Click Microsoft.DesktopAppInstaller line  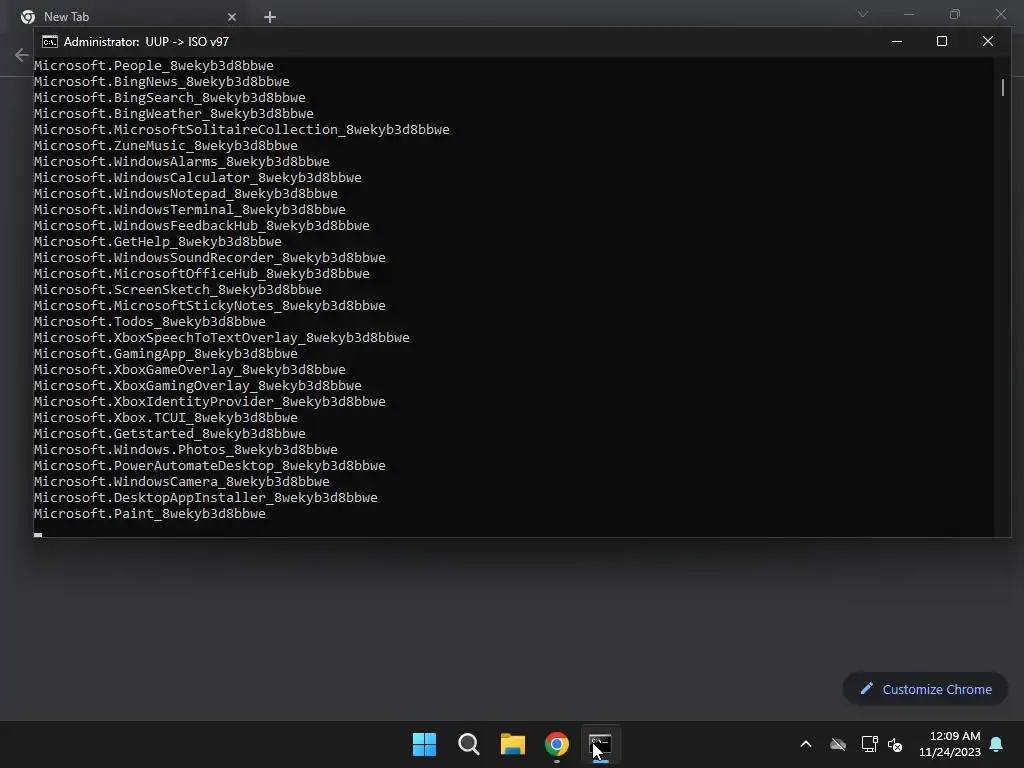[206, 498]
